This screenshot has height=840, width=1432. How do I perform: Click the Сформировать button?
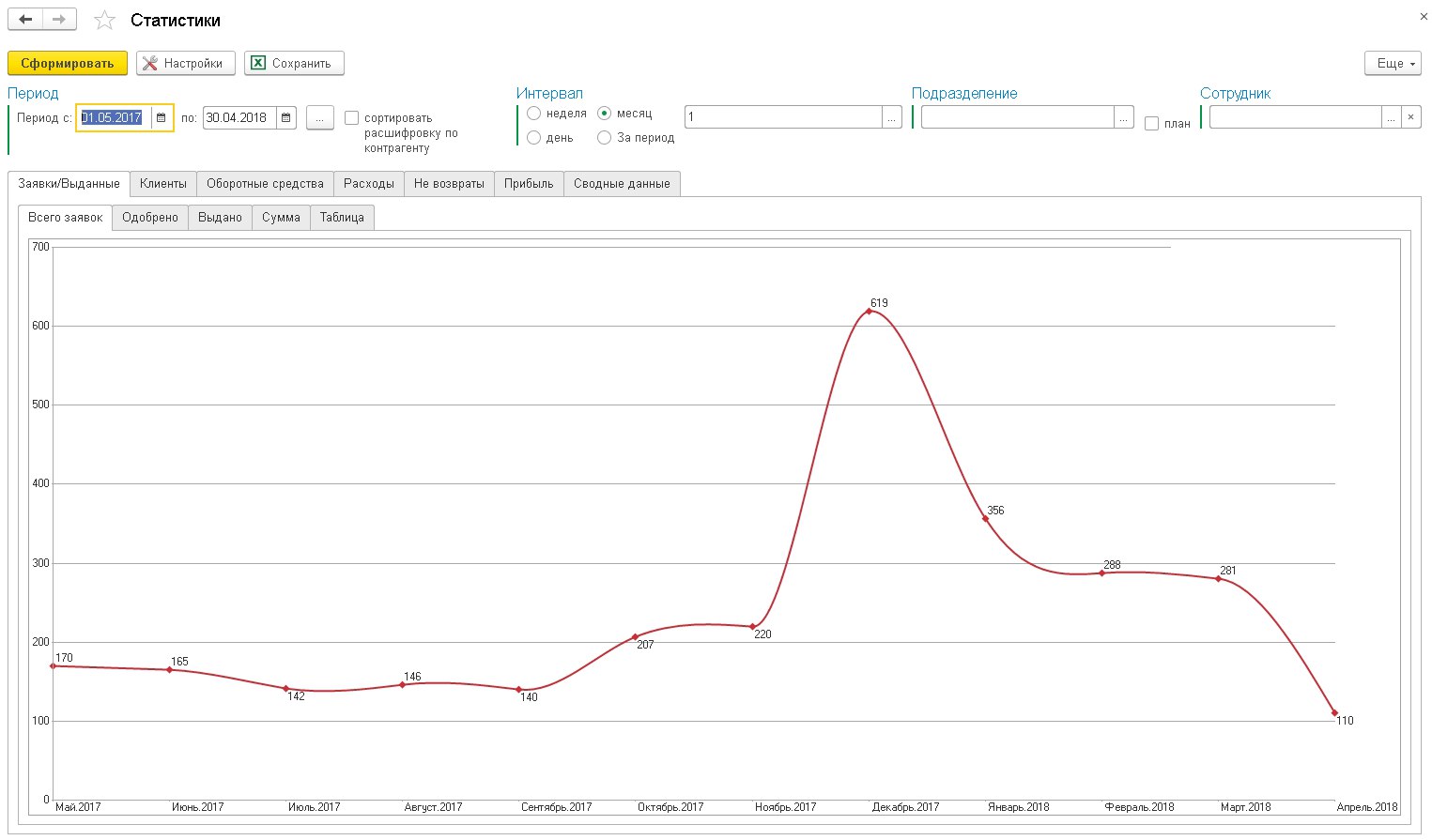point(68,64)
